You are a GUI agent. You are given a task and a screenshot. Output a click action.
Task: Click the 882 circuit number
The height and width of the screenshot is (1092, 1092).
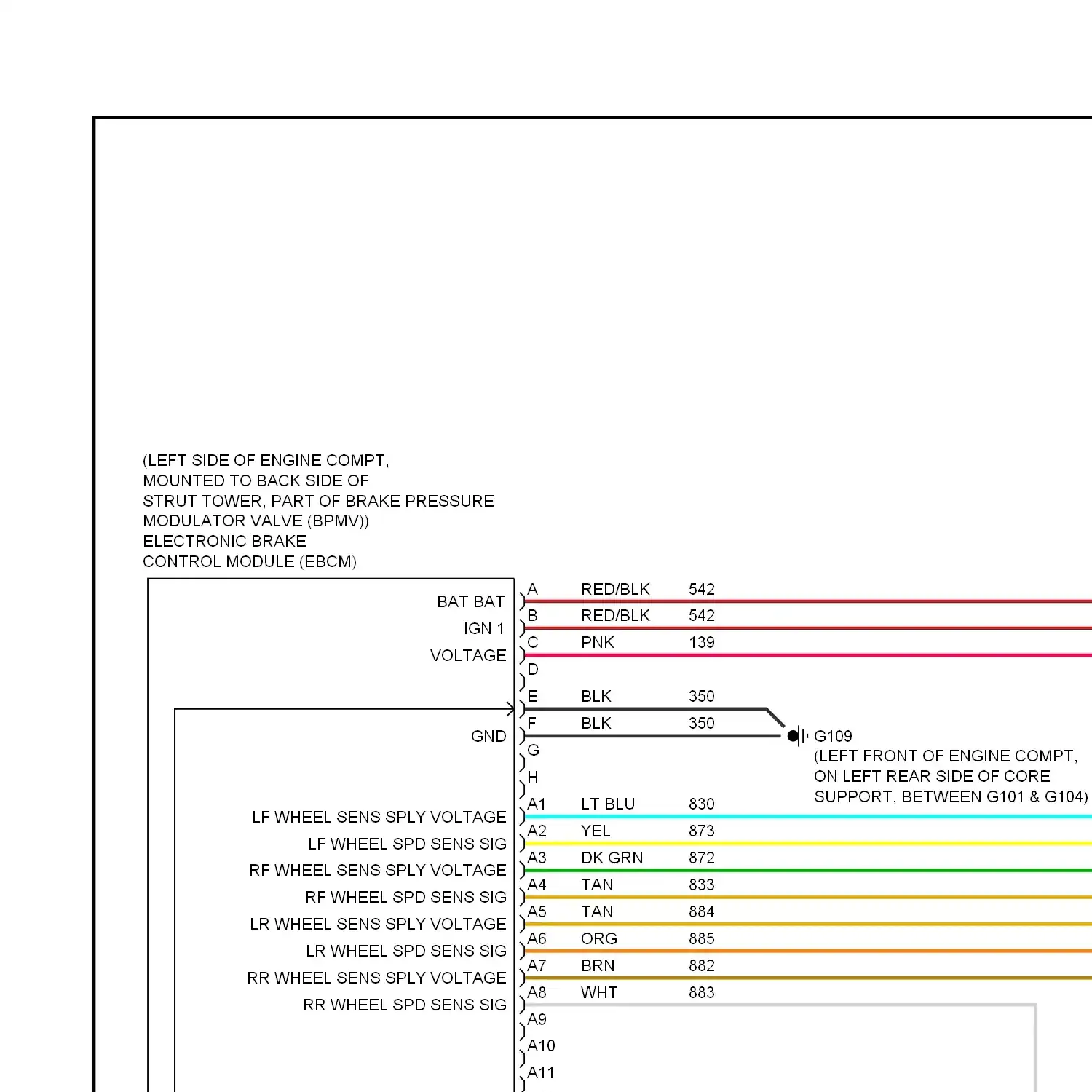click(x=702, y=965)
